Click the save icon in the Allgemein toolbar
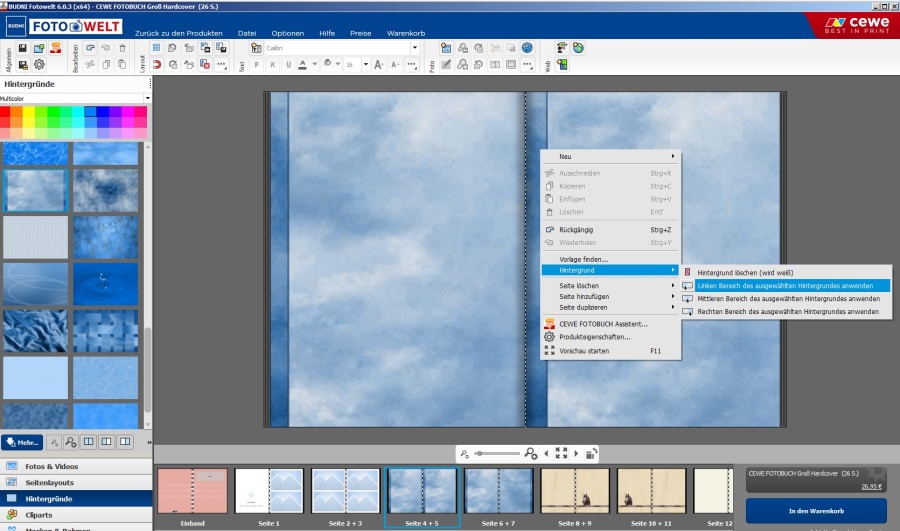 [x=23, y=48]
